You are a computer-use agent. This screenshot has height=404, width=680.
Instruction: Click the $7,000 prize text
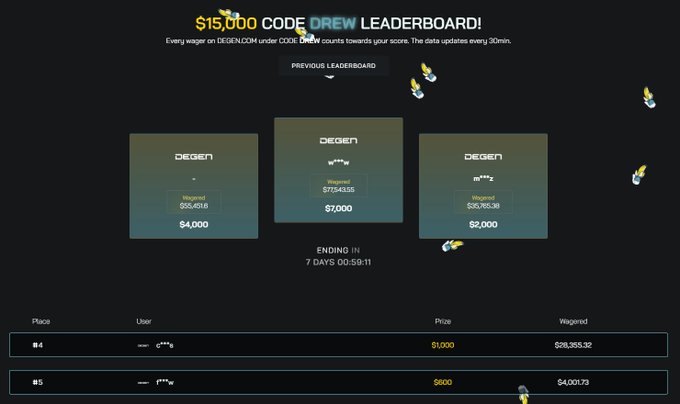(338, 209)
